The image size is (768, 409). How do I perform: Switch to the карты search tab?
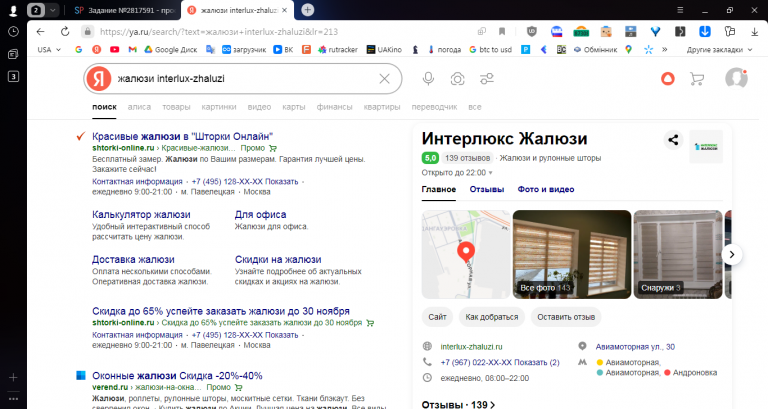[x=293, y=107]
